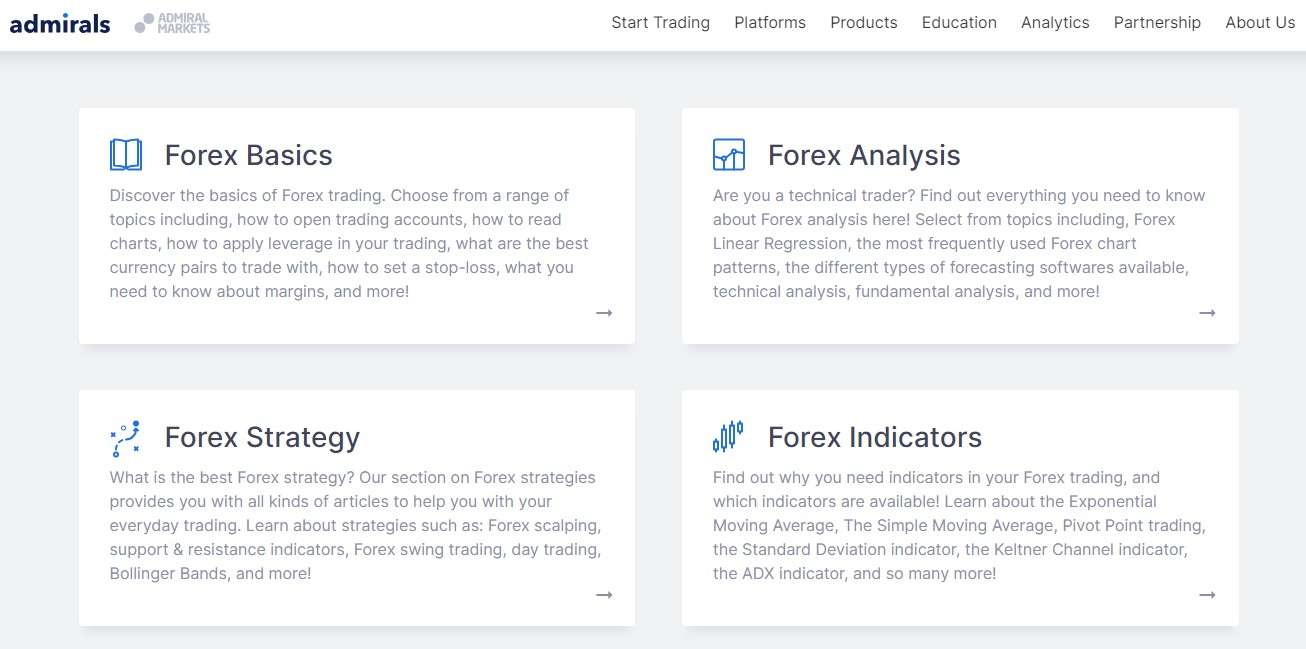Image resolution: width=1306 pixels, height=649 pixels.
Task: Open the Forex Basics heading link
Action: [248, 155]
